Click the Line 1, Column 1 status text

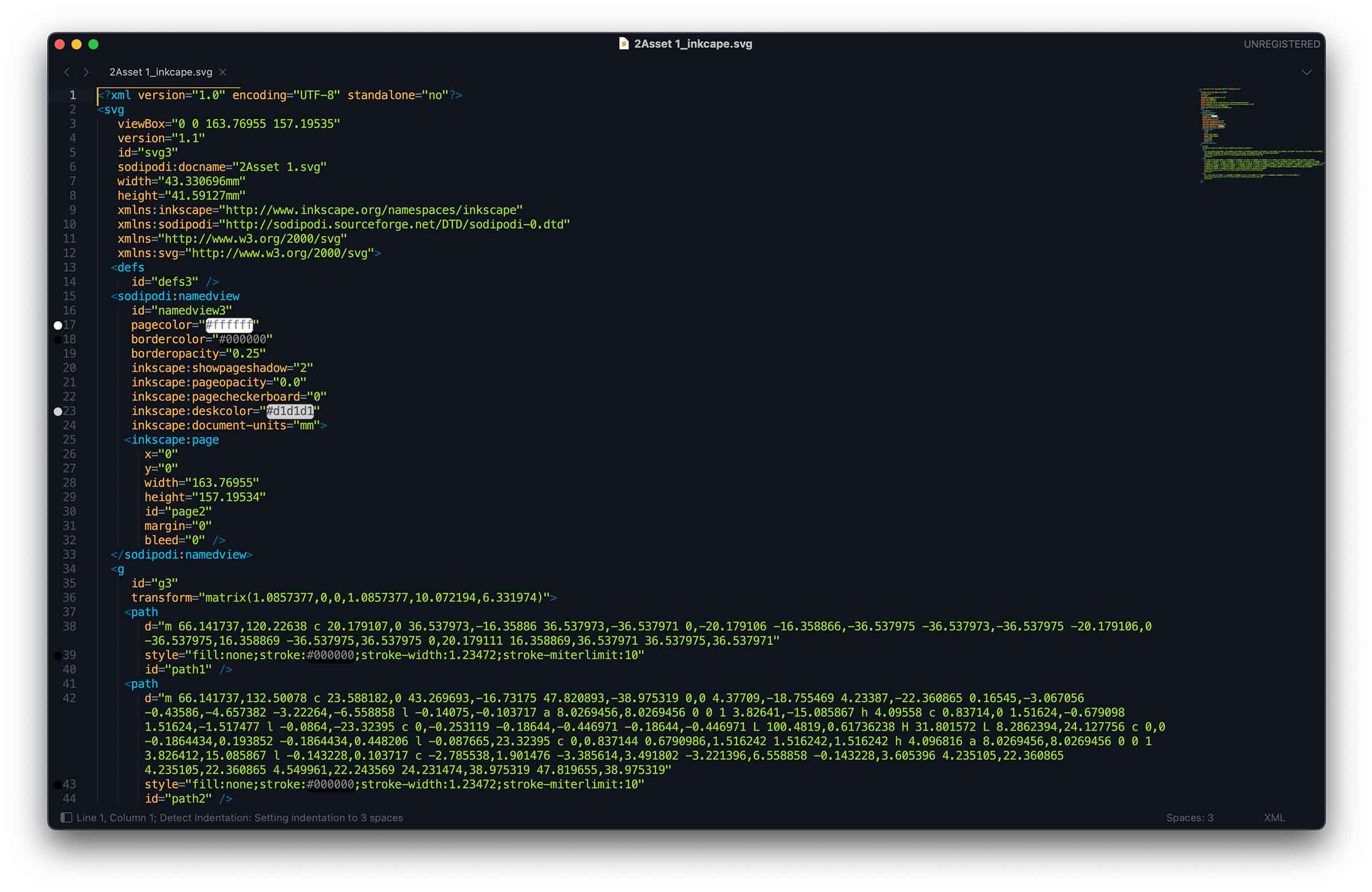[x=115, y=817]
